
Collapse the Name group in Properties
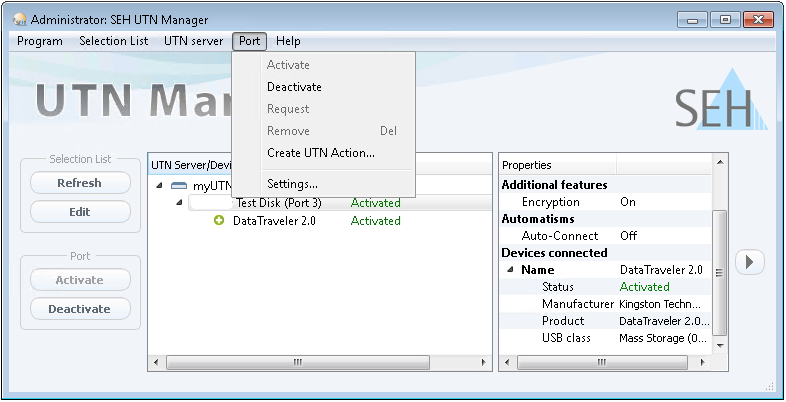[510, 270]
